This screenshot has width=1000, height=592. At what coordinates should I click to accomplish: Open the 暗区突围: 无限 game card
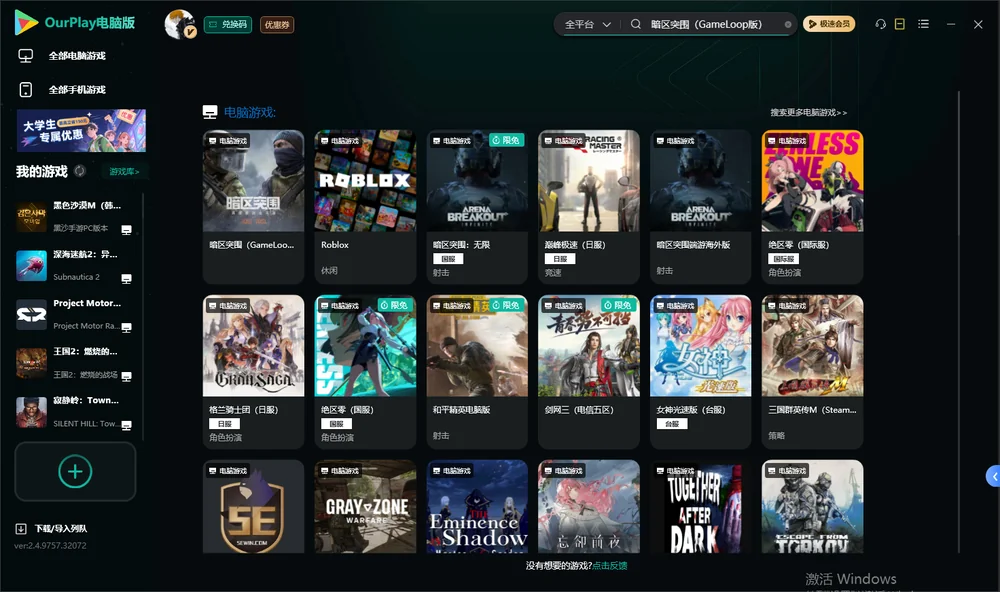point(477,206)
